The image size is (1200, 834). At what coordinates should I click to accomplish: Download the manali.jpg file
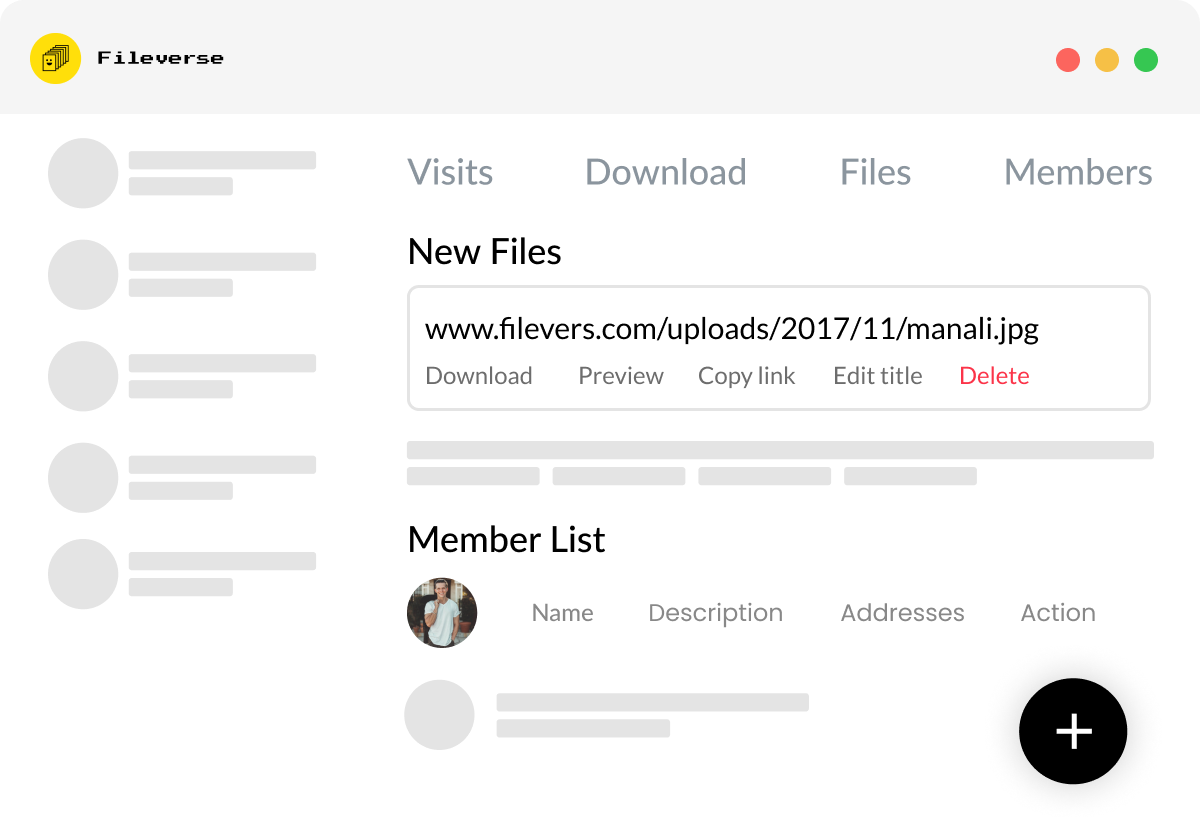(479, 376)
